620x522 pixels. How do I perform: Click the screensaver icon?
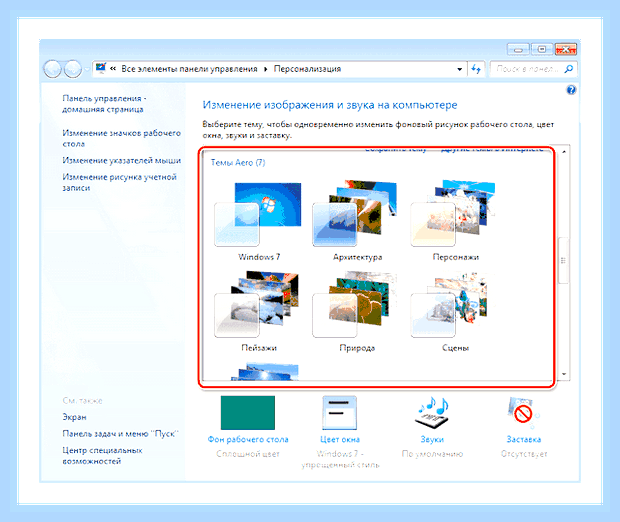click(524, 412)
